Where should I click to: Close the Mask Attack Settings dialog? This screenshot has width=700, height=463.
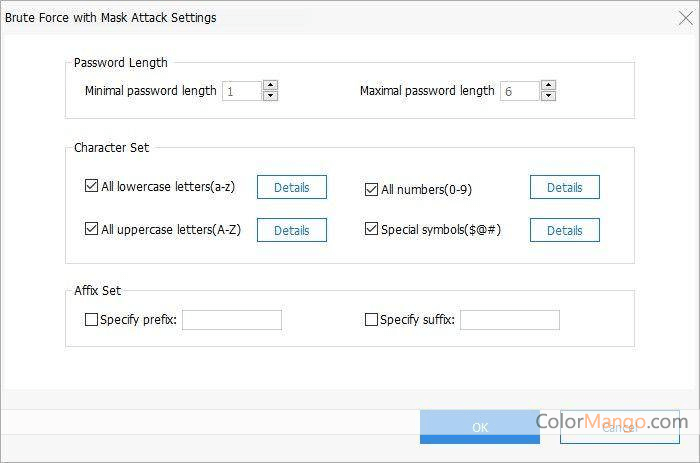point(686,18)
